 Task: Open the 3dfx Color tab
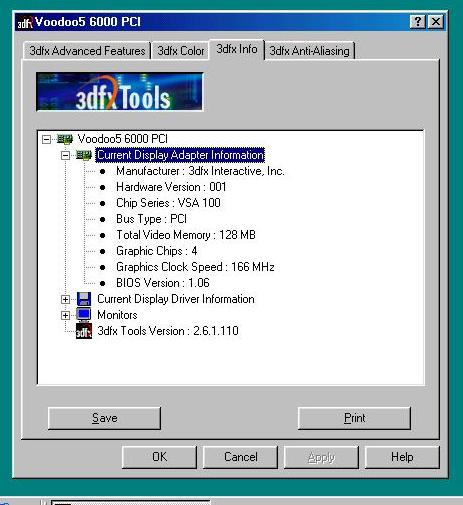click(180, 51)
